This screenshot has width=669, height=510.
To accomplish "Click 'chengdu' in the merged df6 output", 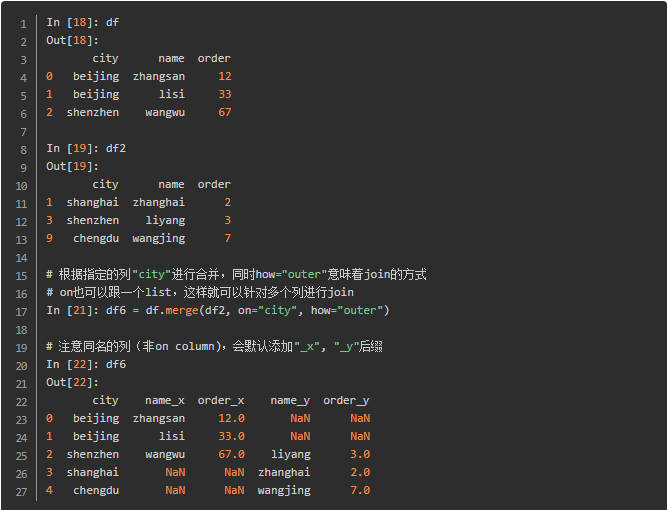I will coord(96,490).
